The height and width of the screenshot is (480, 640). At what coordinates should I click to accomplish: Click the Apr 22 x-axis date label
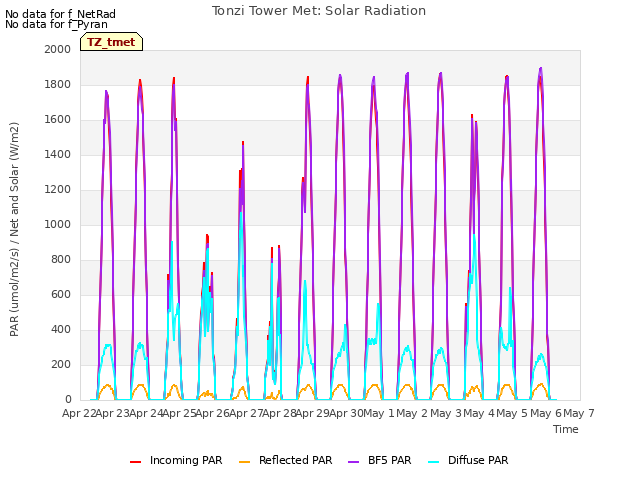click(79, 413)
